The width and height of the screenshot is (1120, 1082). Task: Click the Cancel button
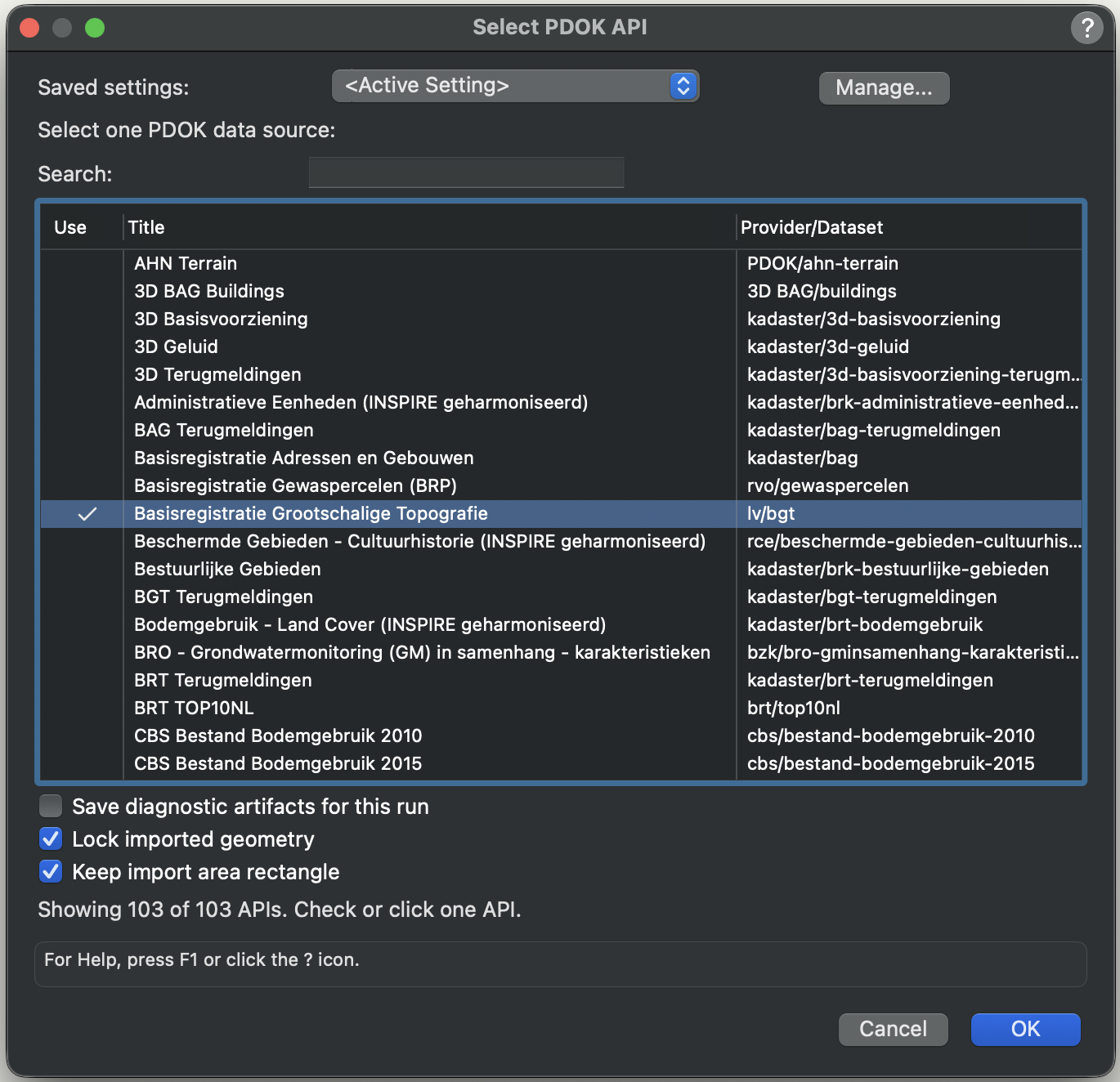click(x=893, y=1029)
